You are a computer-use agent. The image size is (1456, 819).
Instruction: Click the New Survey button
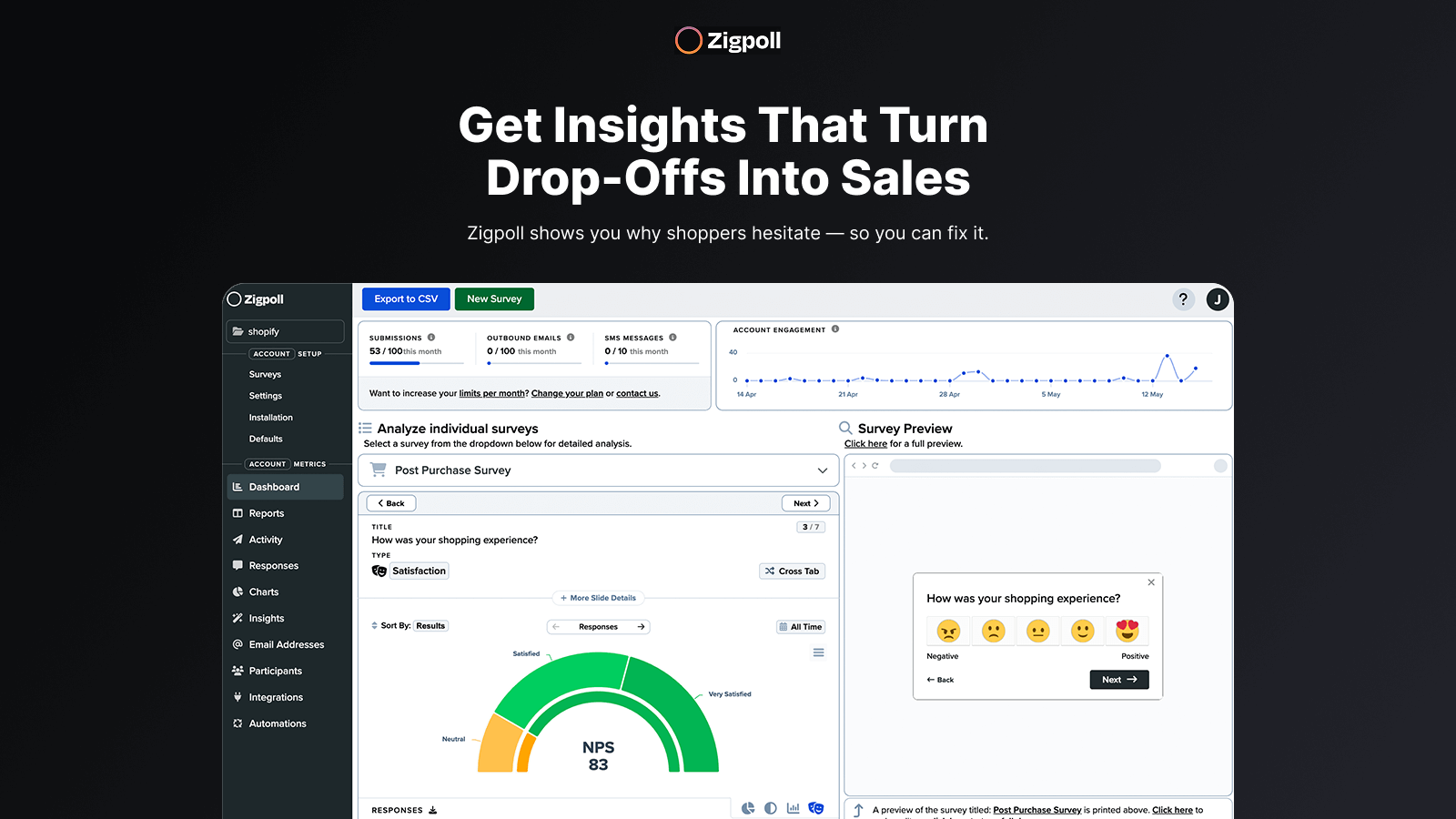tap(494, 298)
